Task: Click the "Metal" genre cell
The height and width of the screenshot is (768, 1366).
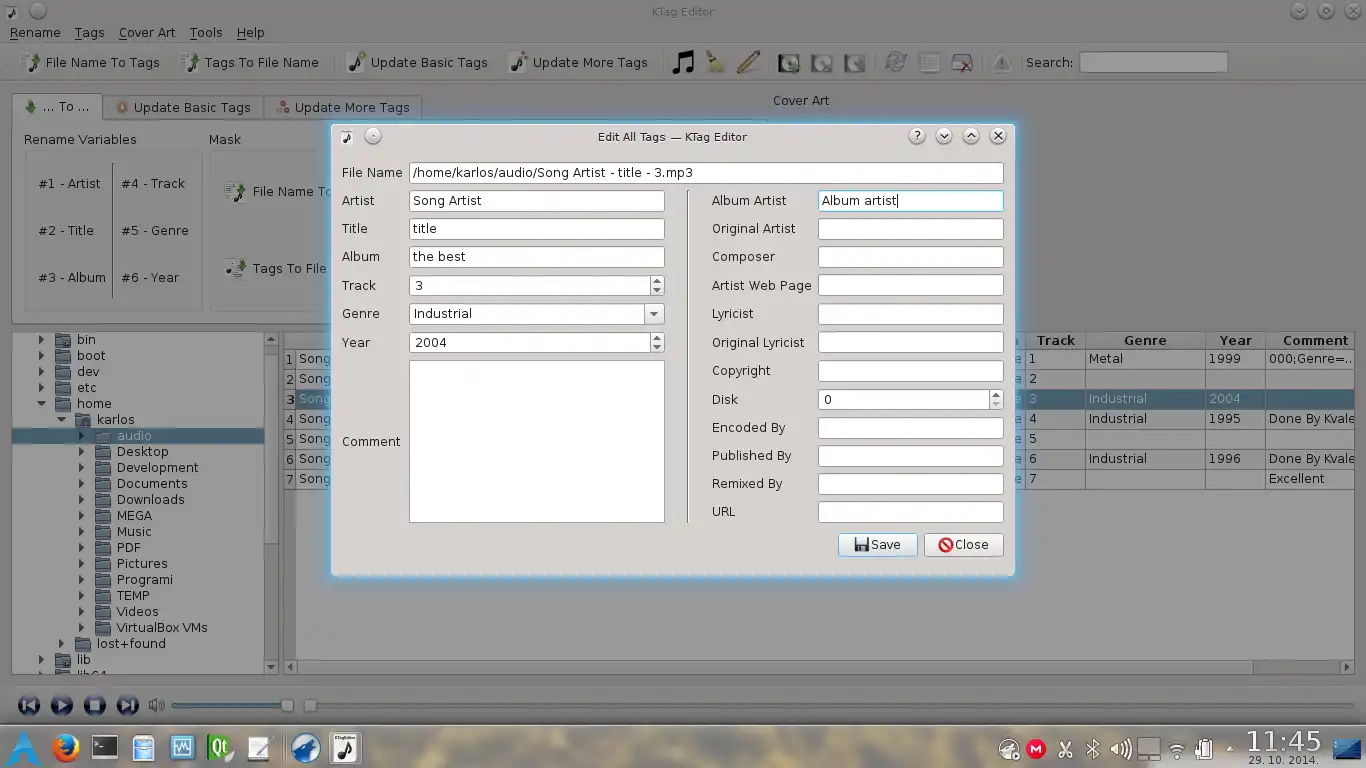Action: (1145, 359)
